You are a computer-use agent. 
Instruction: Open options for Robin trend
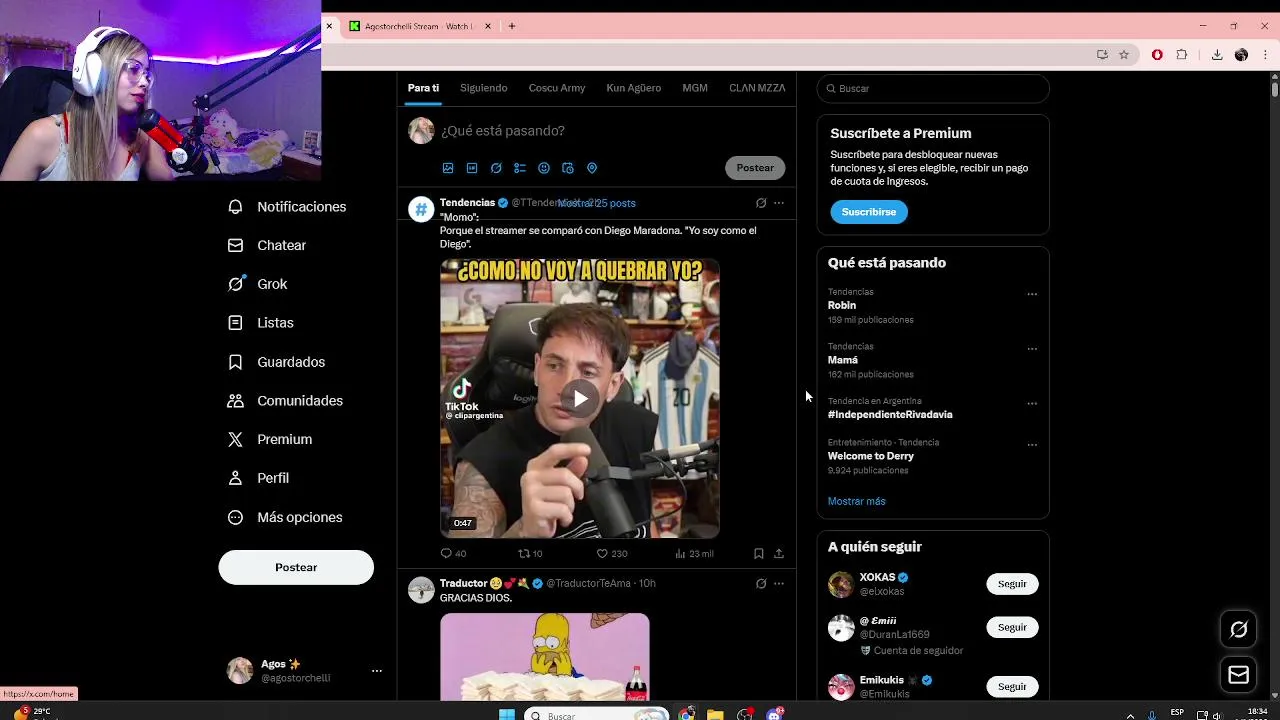(1032, 294)
